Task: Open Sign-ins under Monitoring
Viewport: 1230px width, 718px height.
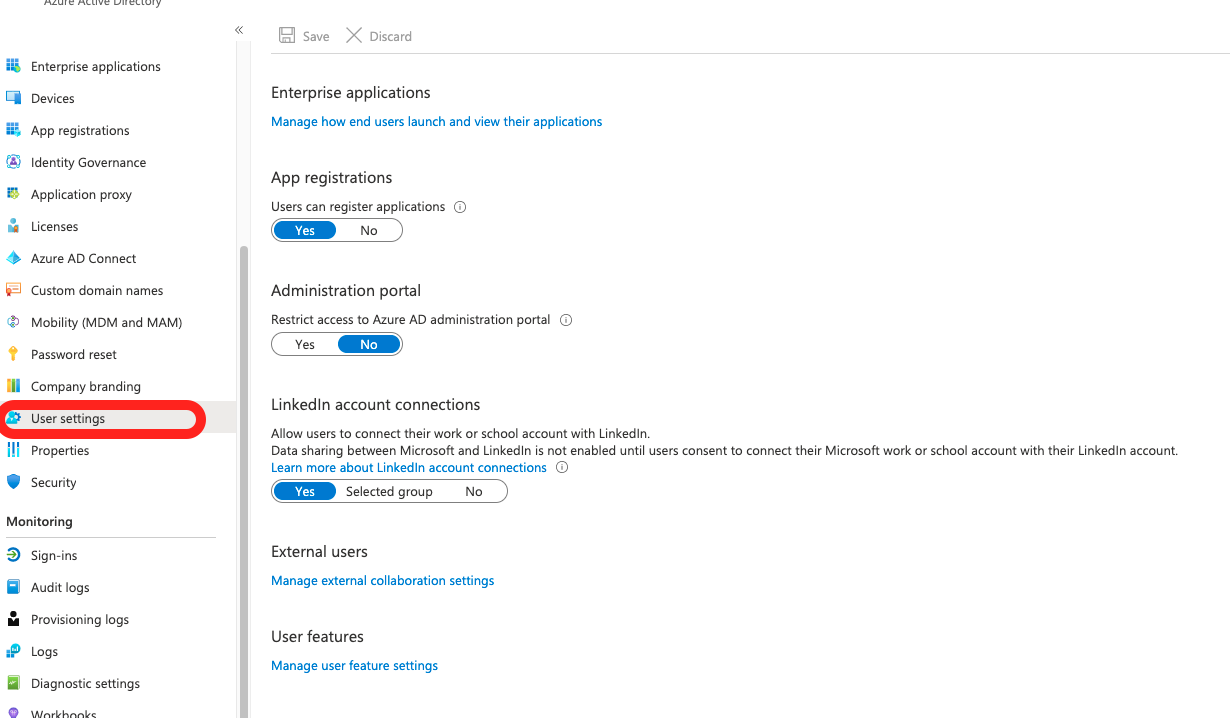Action: 54,555
